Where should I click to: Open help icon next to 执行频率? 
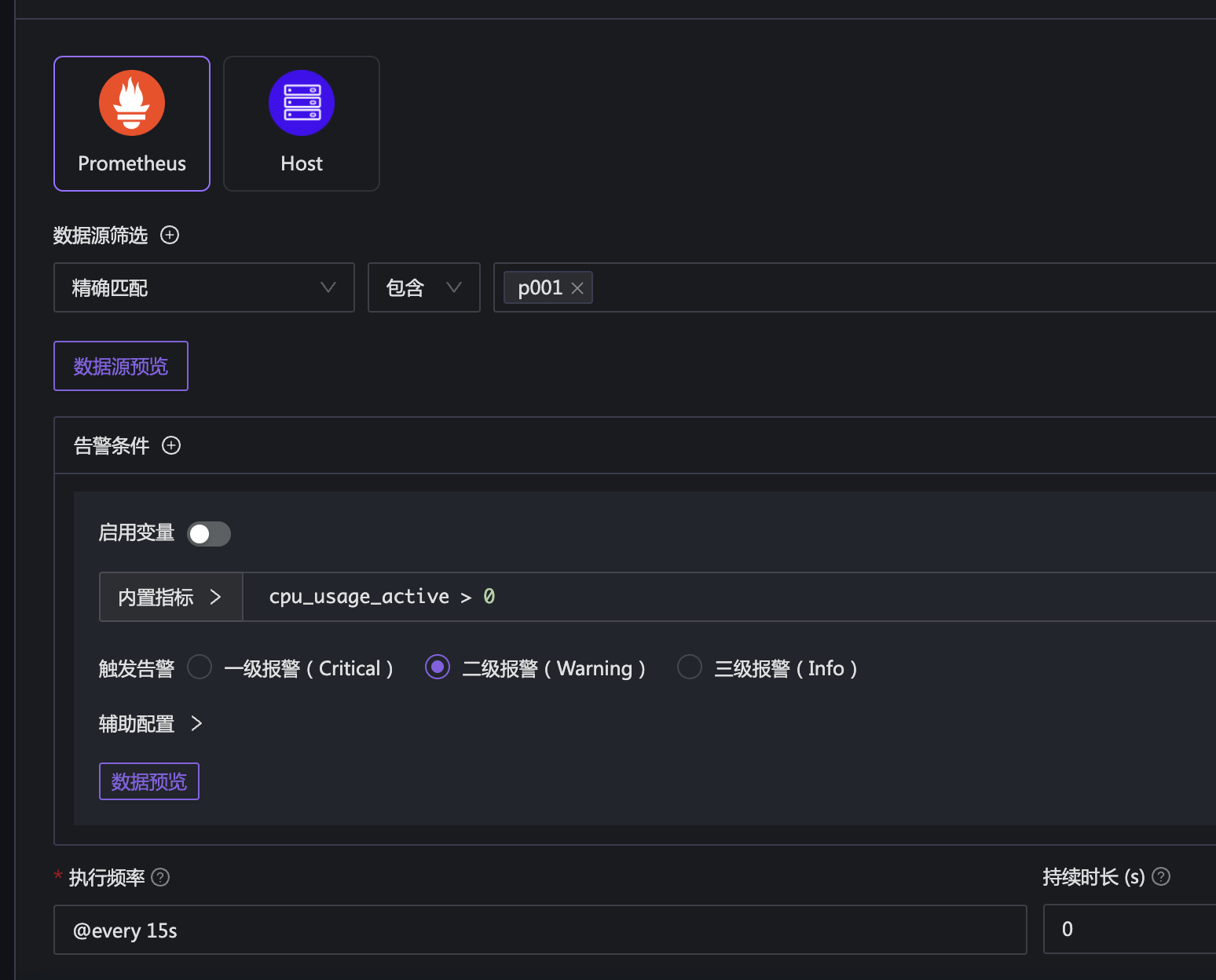tap(160, 877)
